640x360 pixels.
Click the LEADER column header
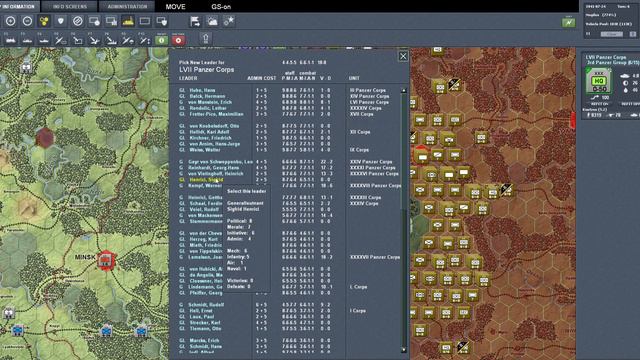188,78
